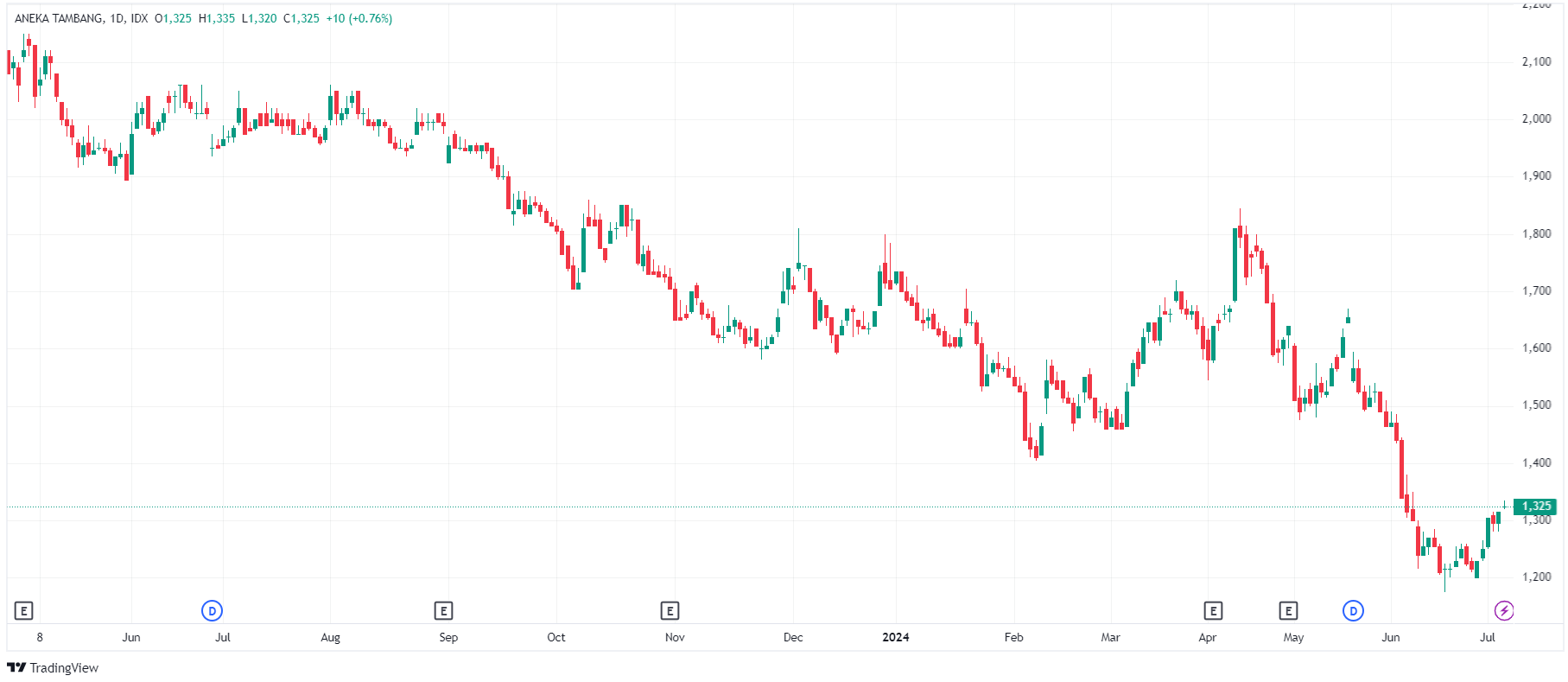
Task: Click the +10 (+0.76%) change value
Action: [x=359, y=18]
